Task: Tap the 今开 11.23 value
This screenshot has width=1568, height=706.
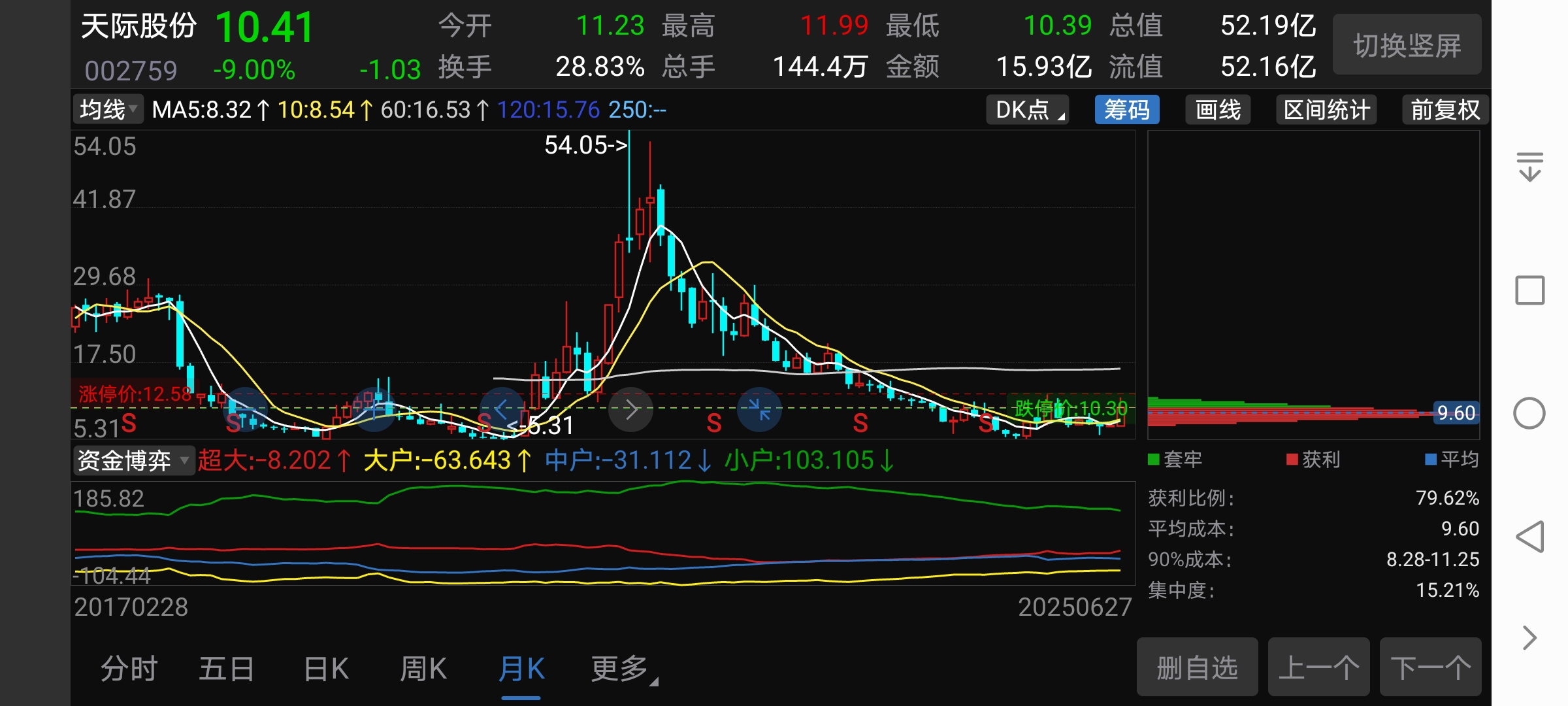Action: (610, 25)
